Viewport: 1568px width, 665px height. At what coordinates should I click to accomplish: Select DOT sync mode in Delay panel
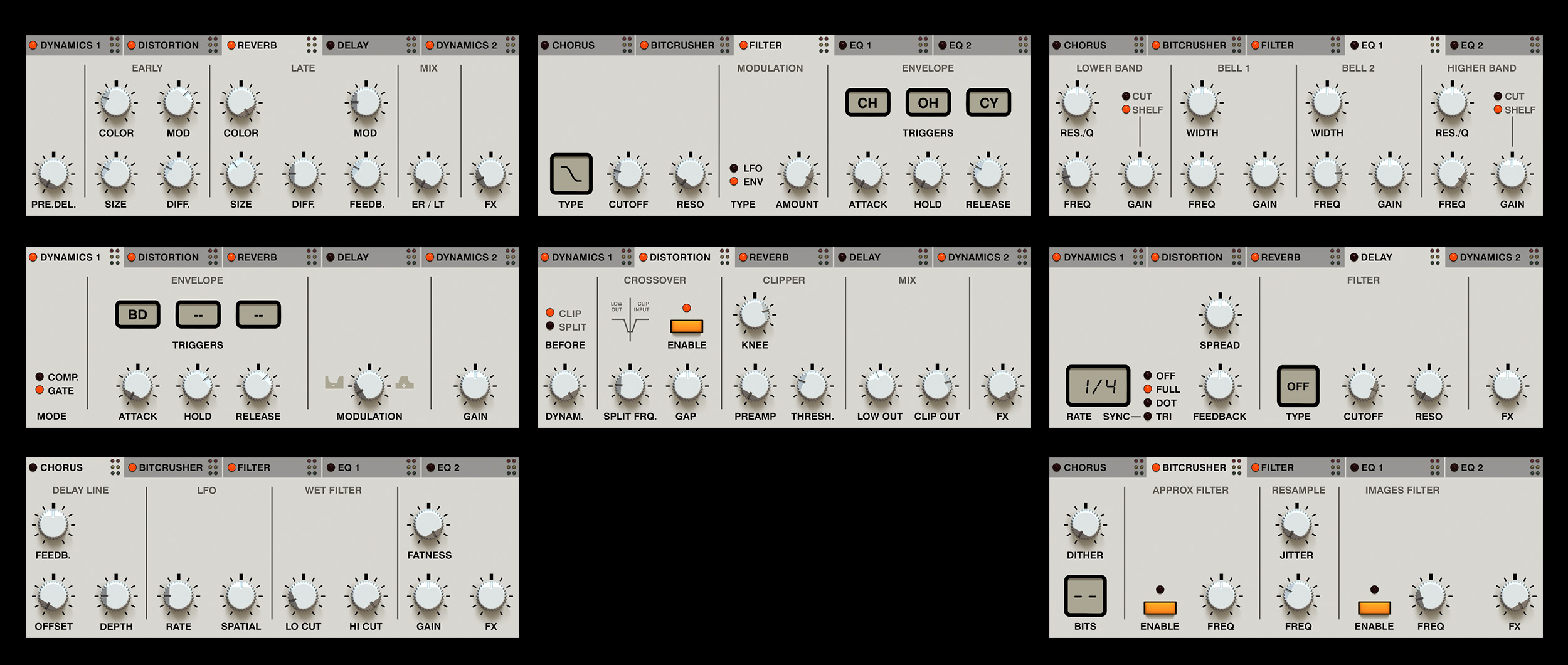click(1160, 403)
